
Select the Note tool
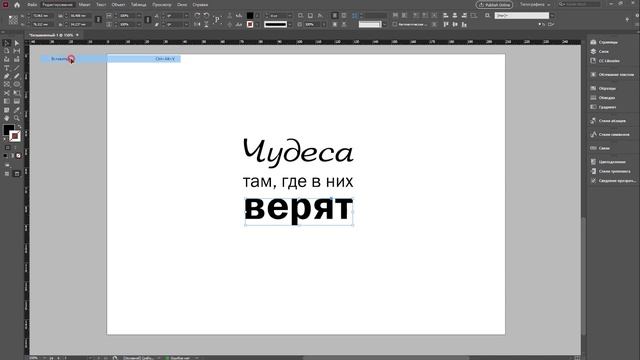(x=7, y=110)
